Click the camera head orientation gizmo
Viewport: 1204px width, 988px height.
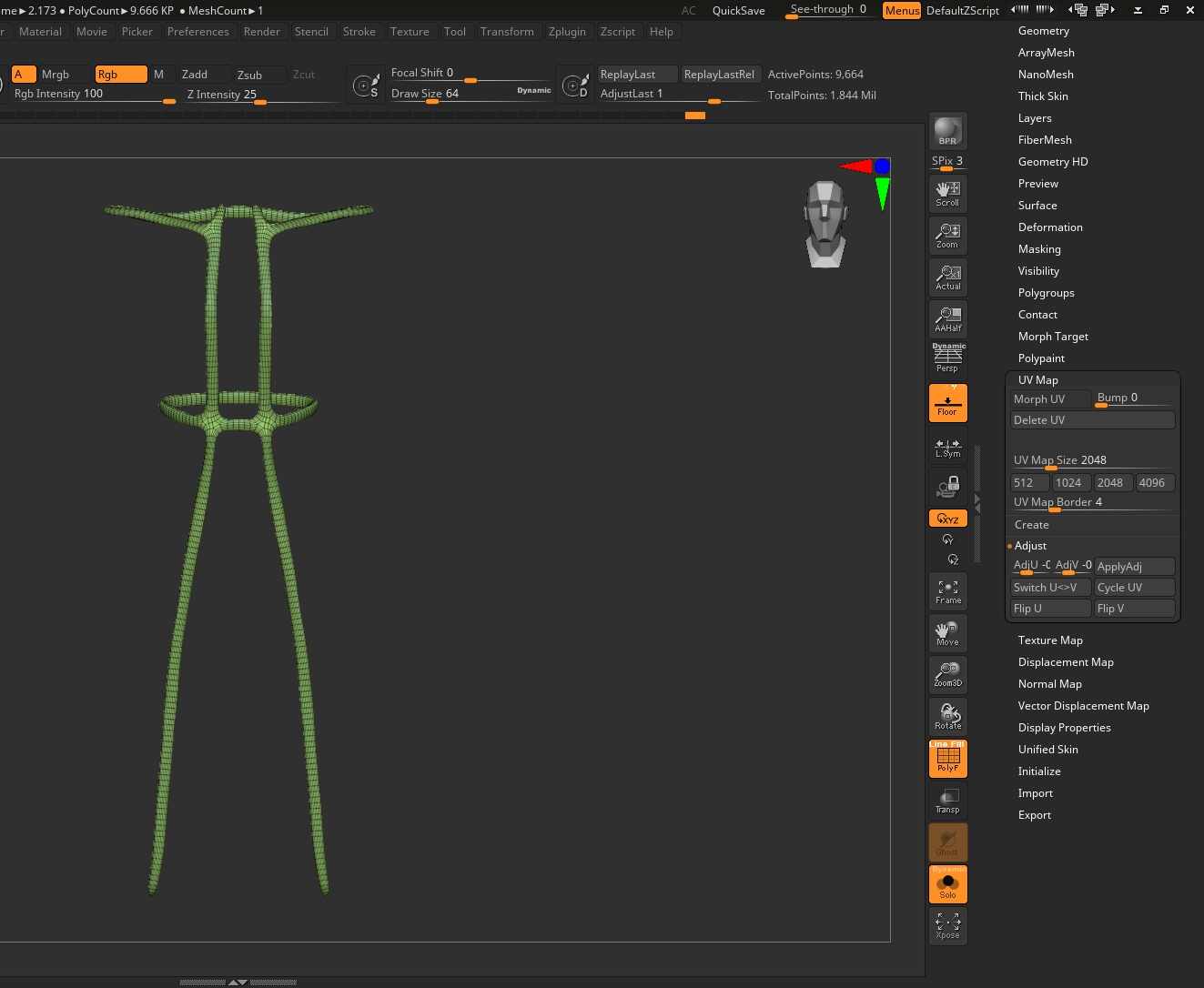coord(825,224)
